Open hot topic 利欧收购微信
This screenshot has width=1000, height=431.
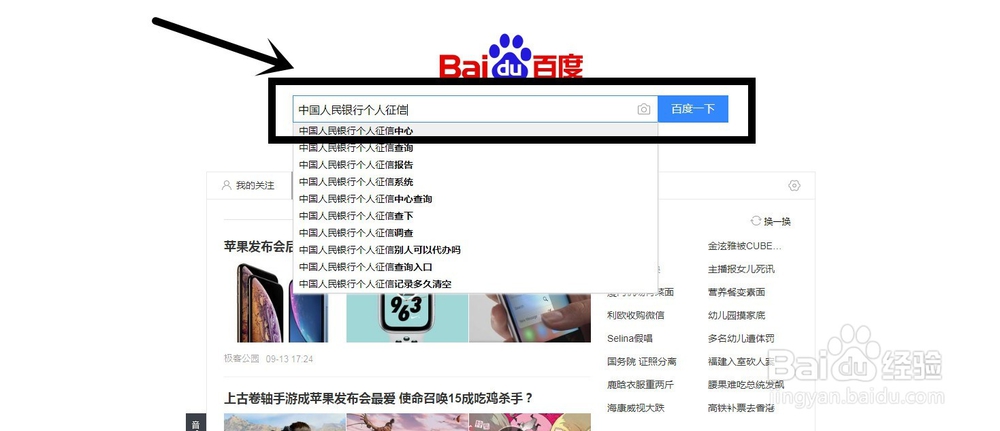636,315
